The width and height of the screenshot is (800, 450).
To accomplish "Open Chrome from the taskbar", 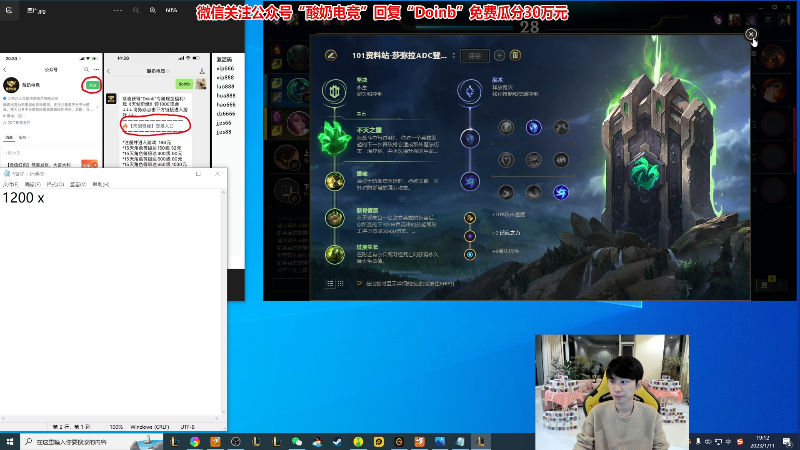I will [x=195, y=442].
